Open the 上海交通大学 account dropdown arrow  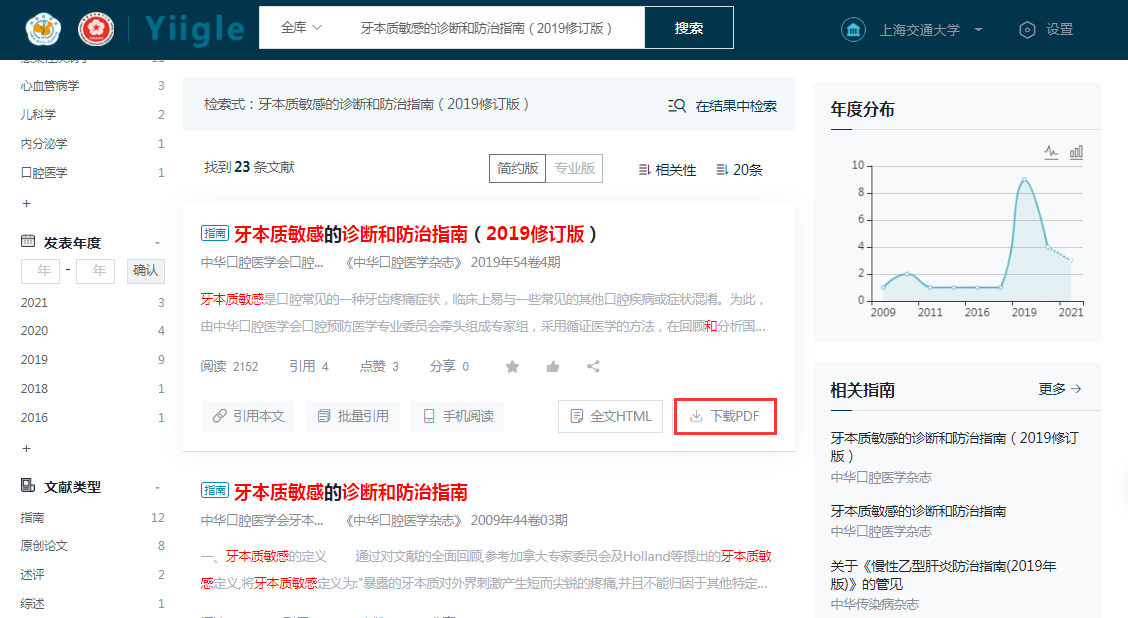(x=978, y=29)
